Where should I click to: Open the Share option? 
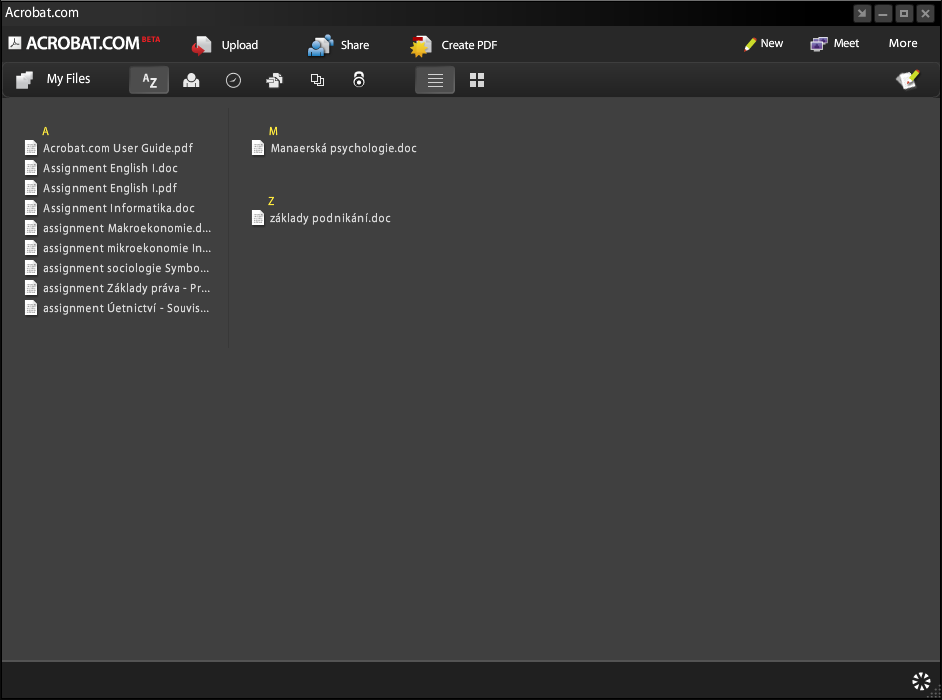(338, 45)
